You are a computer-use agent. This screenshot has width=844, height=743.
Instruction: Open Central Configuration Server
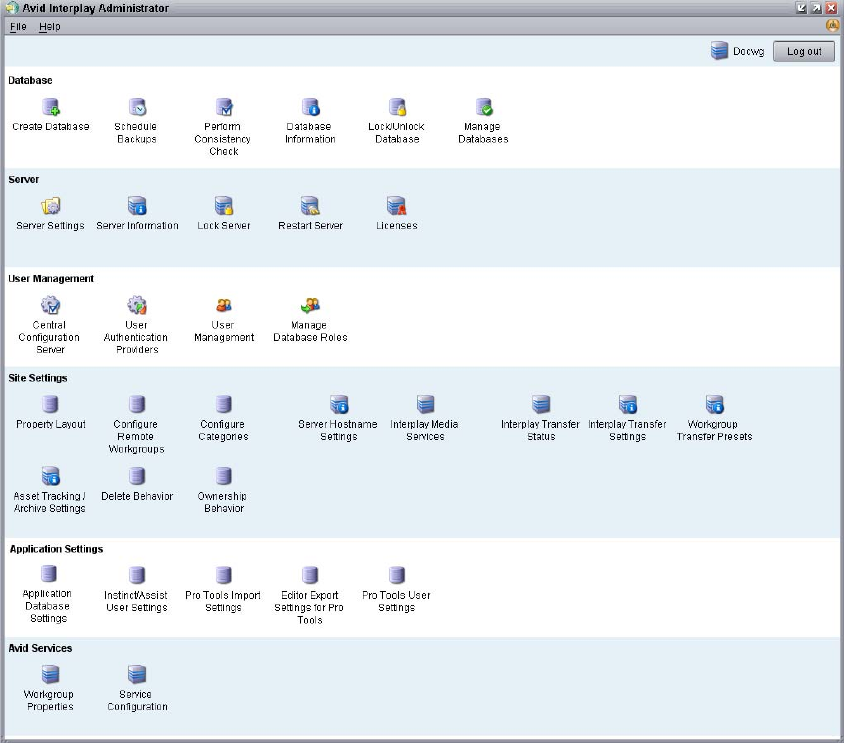(51, 305)
